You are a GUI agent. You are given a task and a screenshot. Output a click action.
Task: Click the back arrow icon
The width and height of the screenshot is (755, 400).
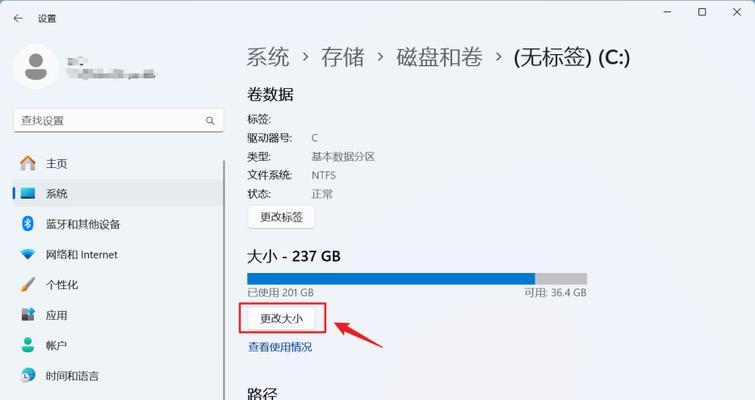click(18, 19)
